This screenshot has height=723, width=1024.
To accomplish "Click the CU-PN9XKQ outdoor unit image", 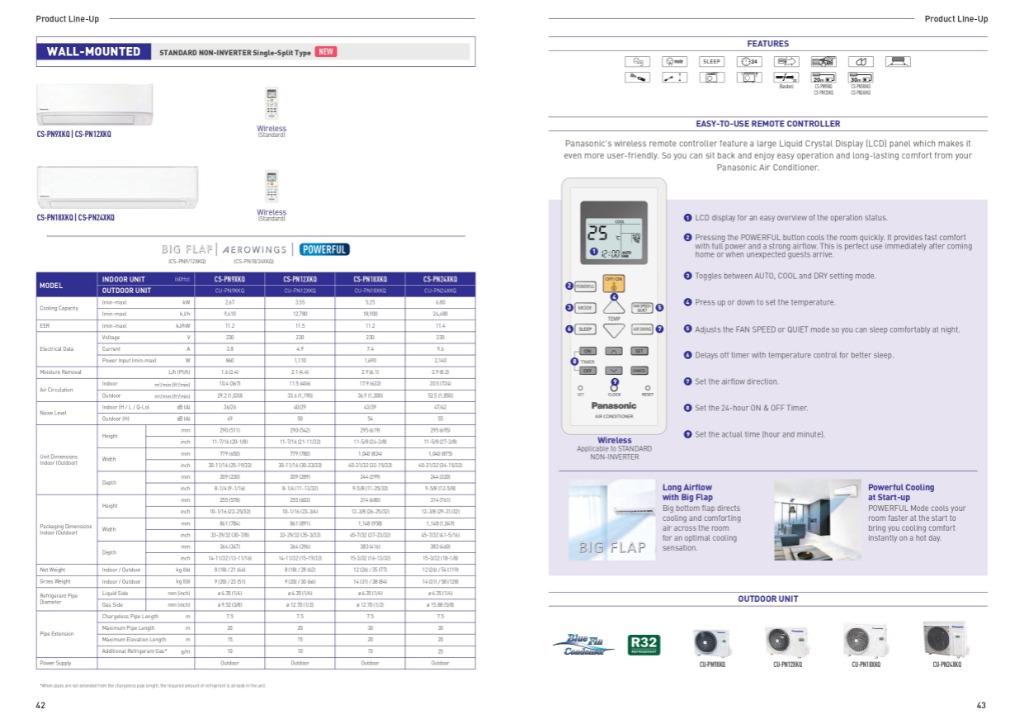I will tap(712, 642).
